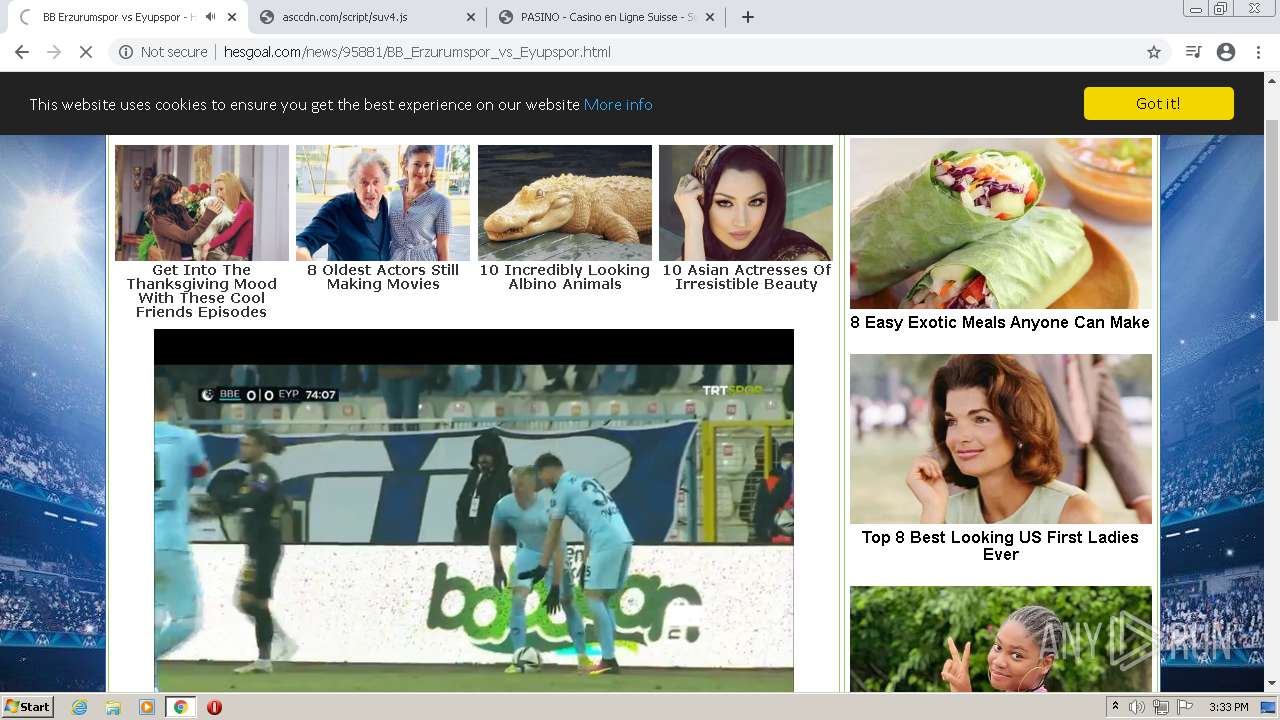Open the Windows Start menu
Screen dimensions: 1280x720
[x=28, y=706]
